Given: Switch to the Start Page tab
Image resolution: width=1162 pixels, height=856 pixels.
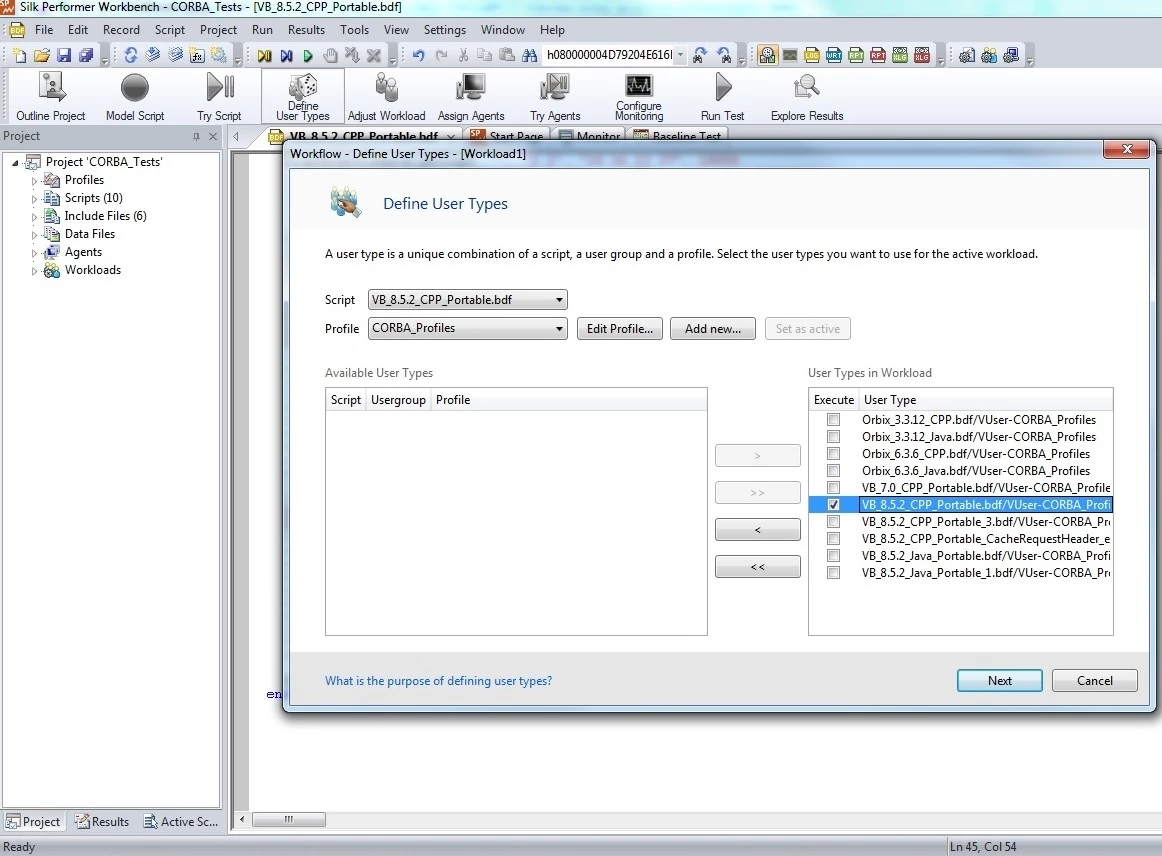Looking at the screenshot, I should pos(508,136).
